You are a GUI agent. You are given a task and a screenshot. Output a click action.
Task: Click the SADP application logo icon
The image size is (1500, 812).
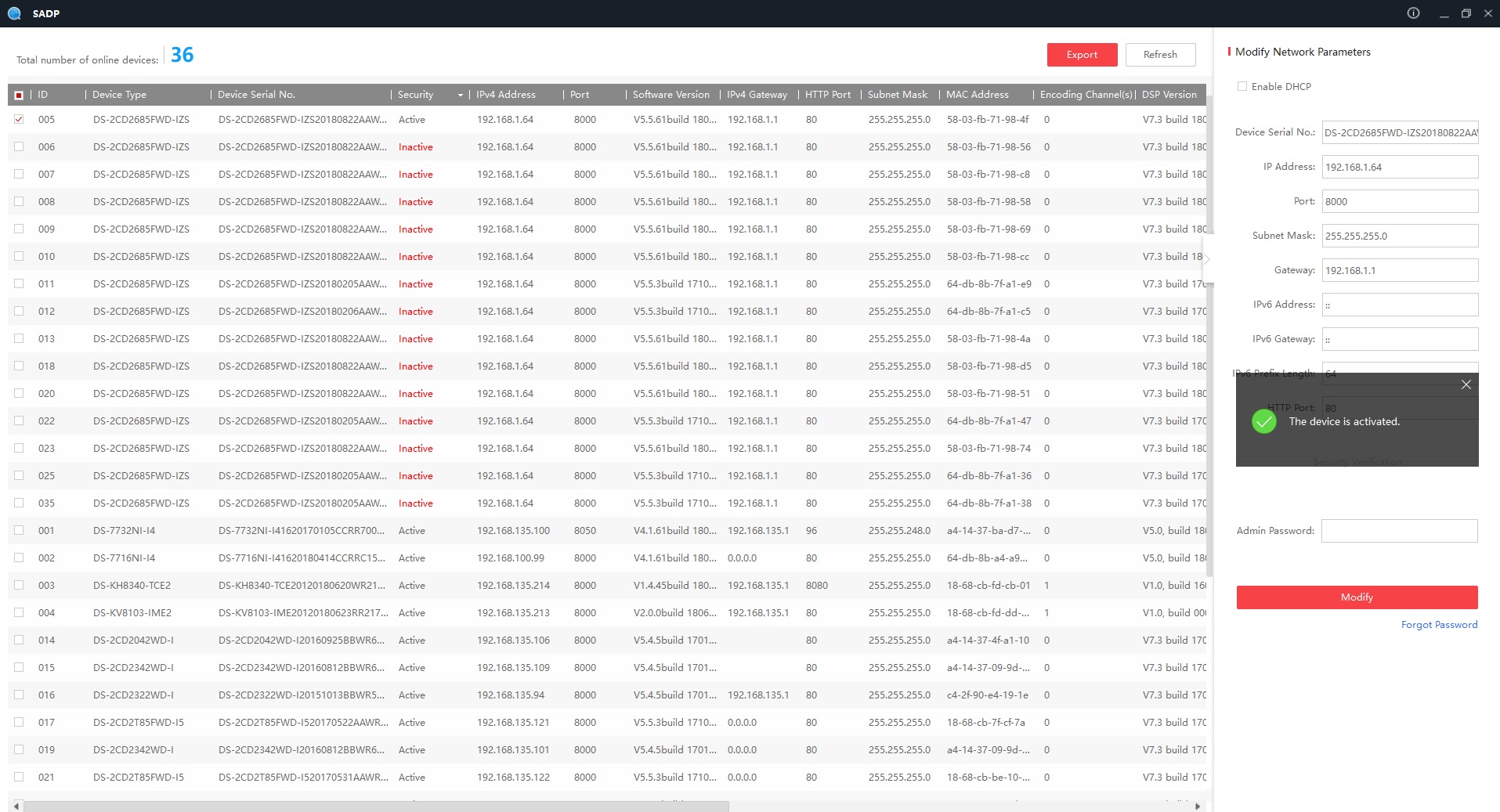click(x=14, y=13)
